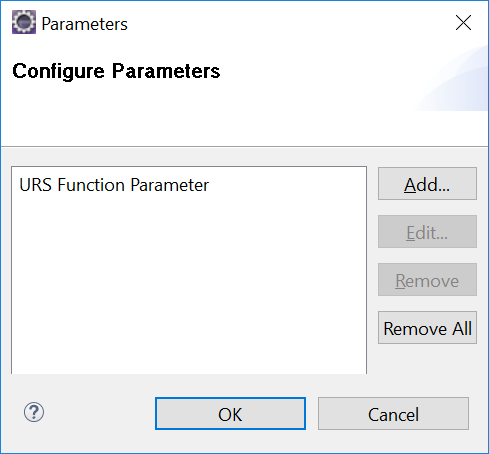489x454 pixels.
Task: Open context help via the bottom-left icon
Action: point(34,412)
